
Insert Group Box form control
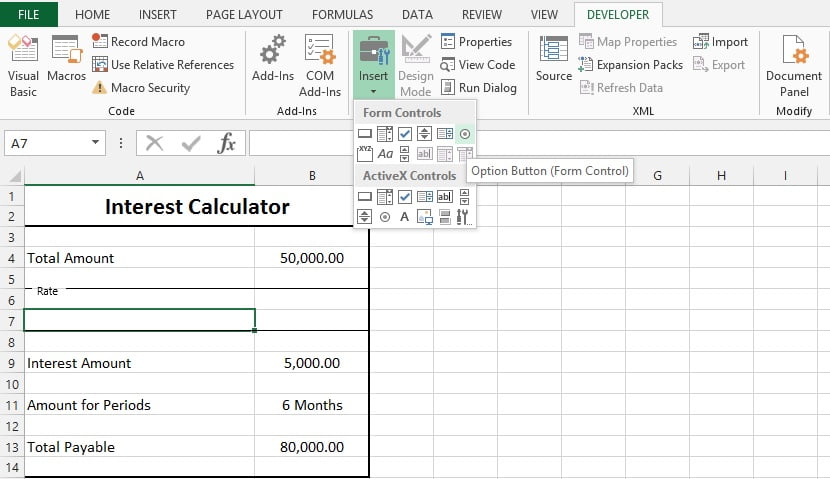tap(365, 153)
